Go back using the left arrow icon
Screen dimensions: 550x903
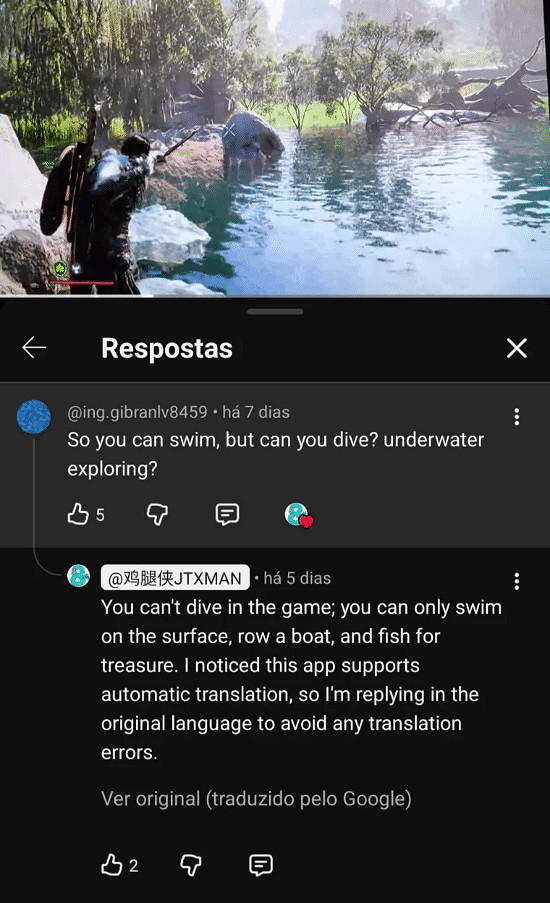pos(34,348)
